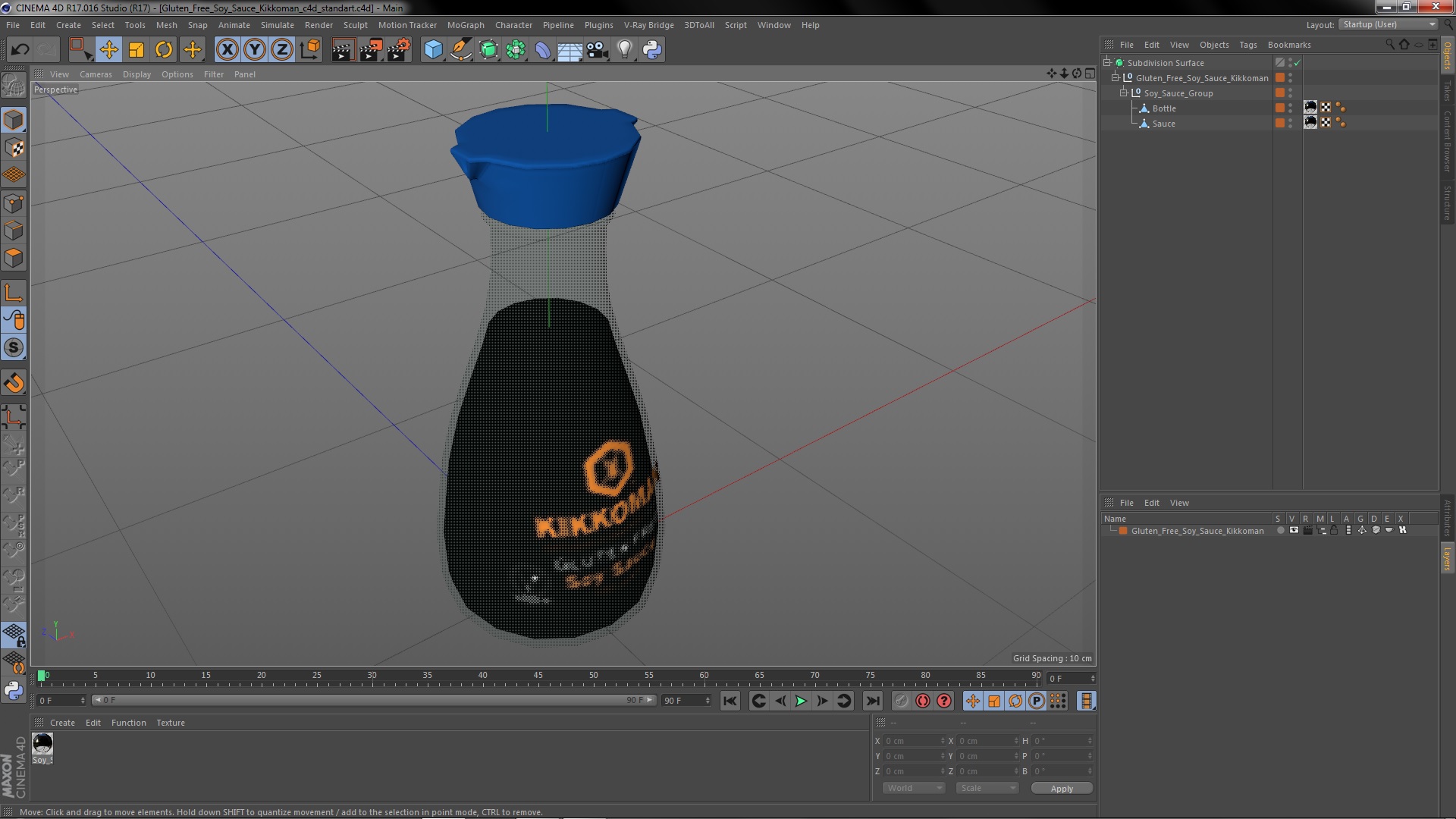Open the Bend deformer icon

pyautogui.click(x=543, y=50)
